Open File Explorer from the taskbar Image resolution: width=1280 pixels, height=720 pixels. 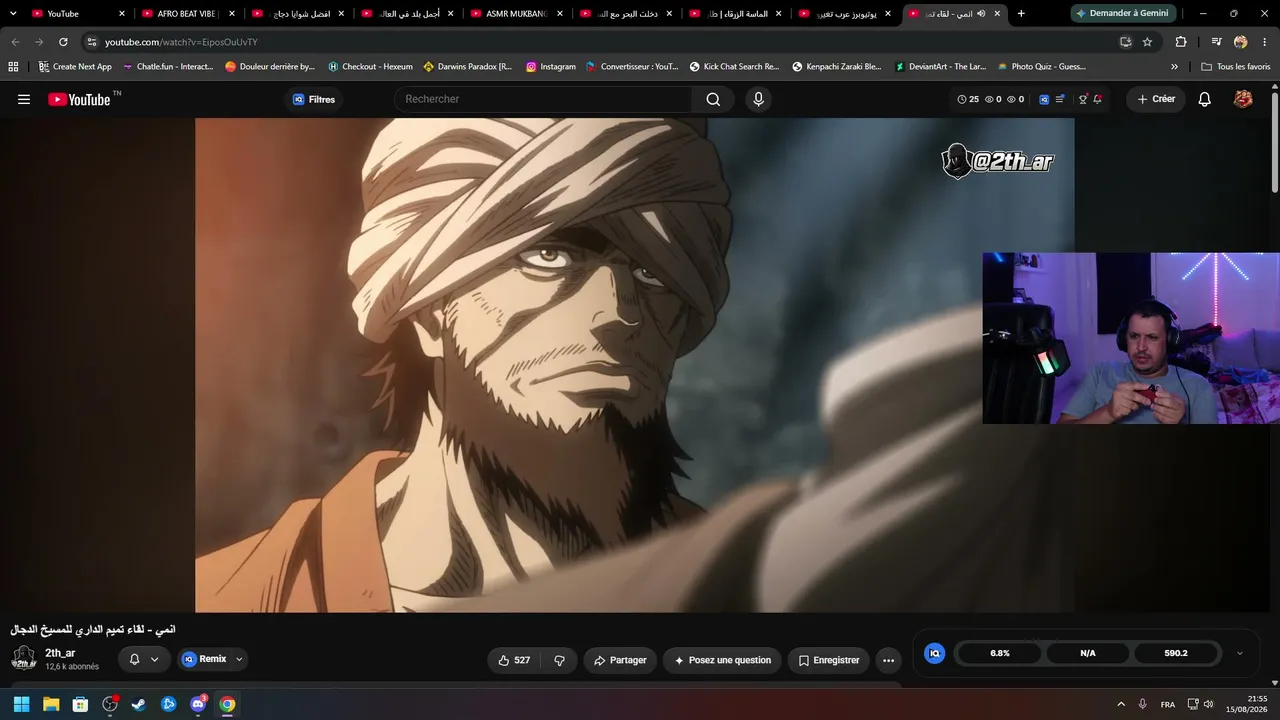point(51,704)
